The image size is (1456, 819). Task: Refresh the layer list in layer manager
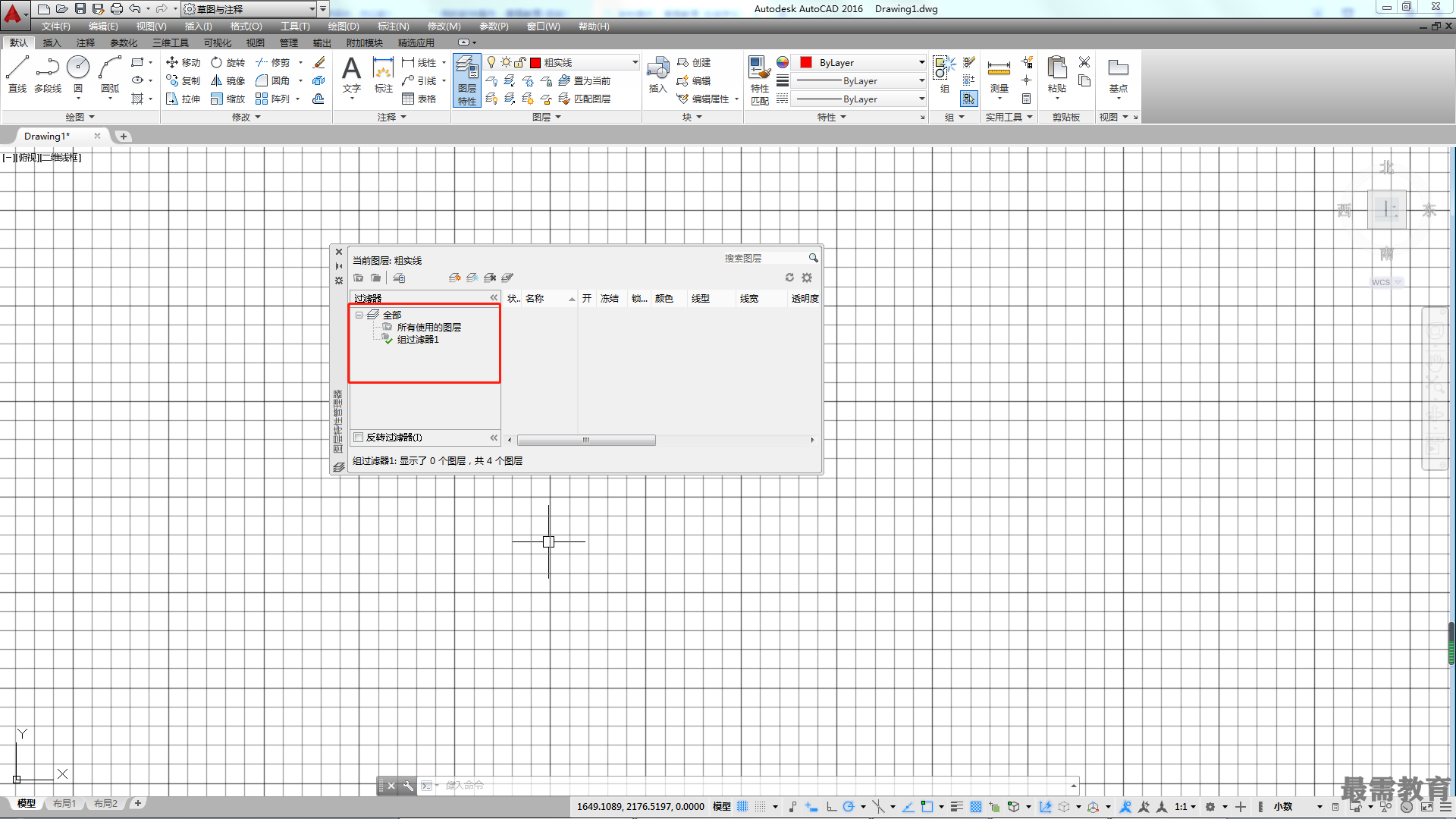click(789, 278)
